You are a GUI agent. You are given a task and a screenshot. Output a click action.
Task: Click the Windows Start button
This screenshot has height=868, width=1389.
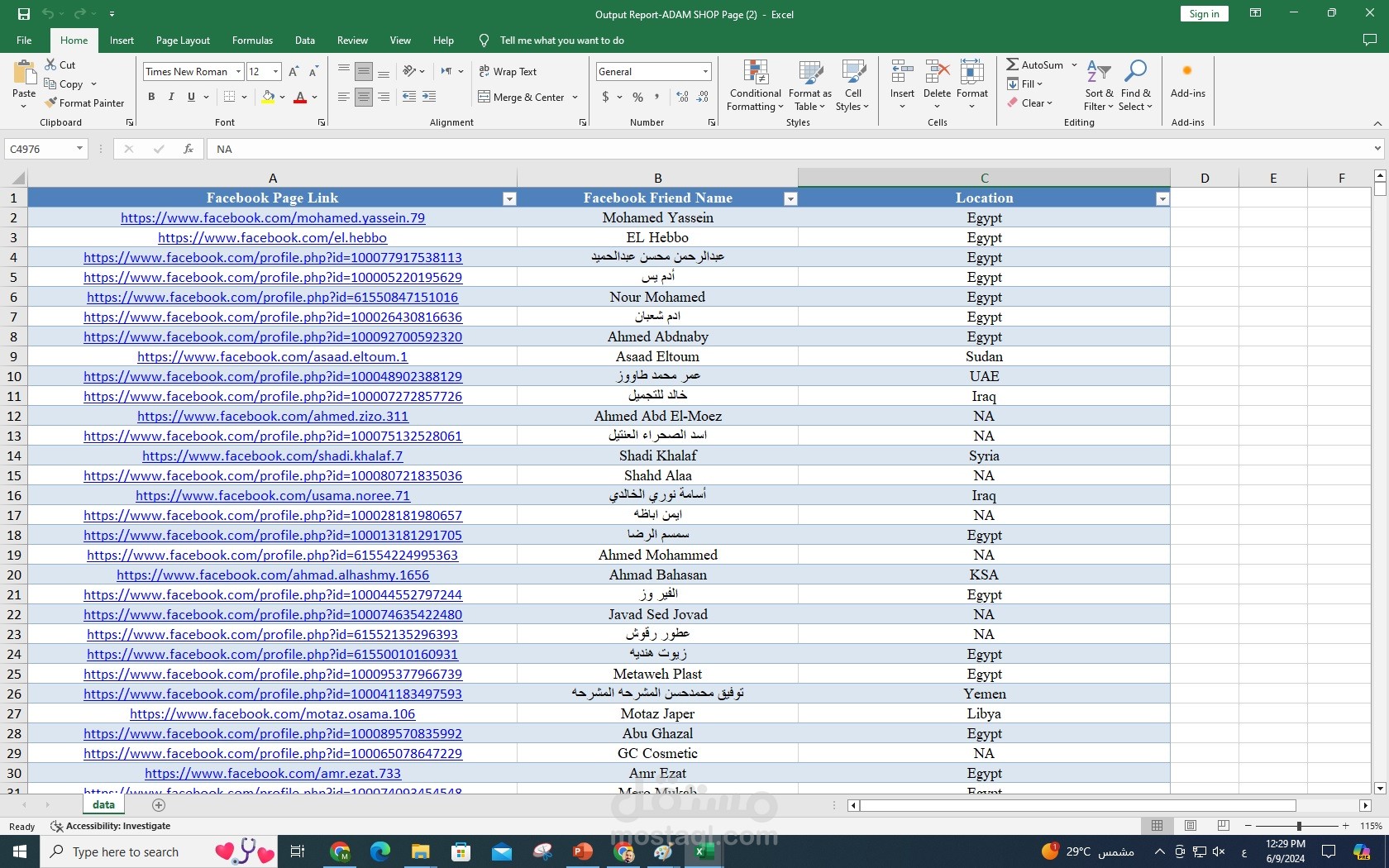click(x=20, y=851)
